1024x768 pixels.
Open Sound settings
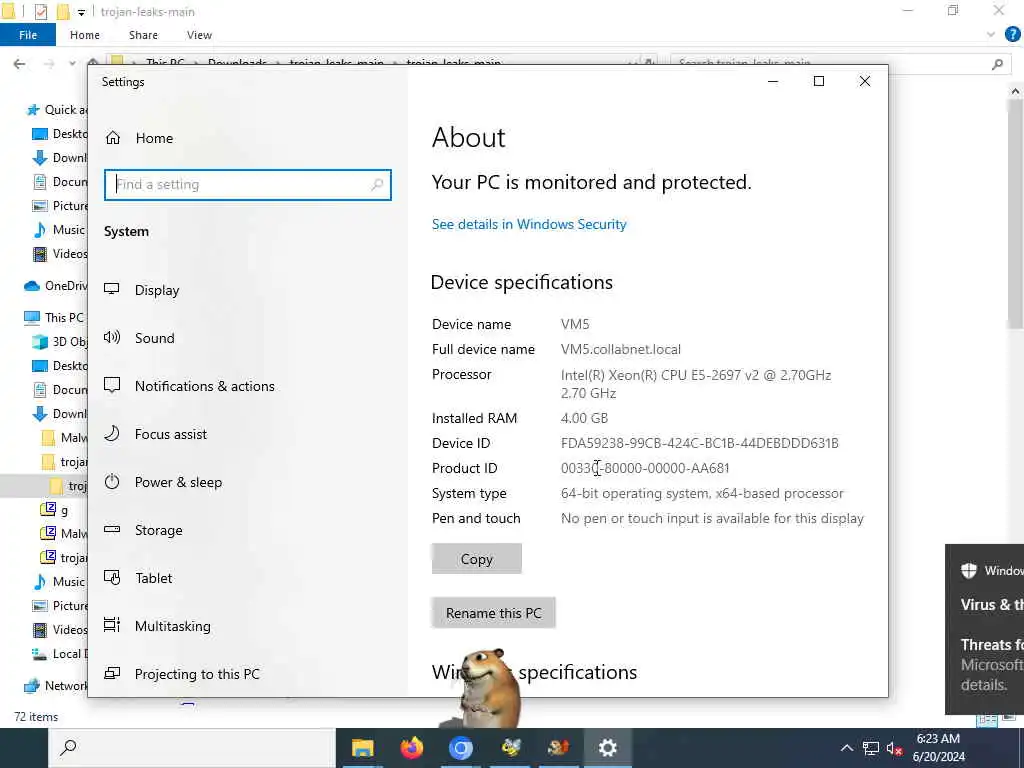(x=139, y=338)
